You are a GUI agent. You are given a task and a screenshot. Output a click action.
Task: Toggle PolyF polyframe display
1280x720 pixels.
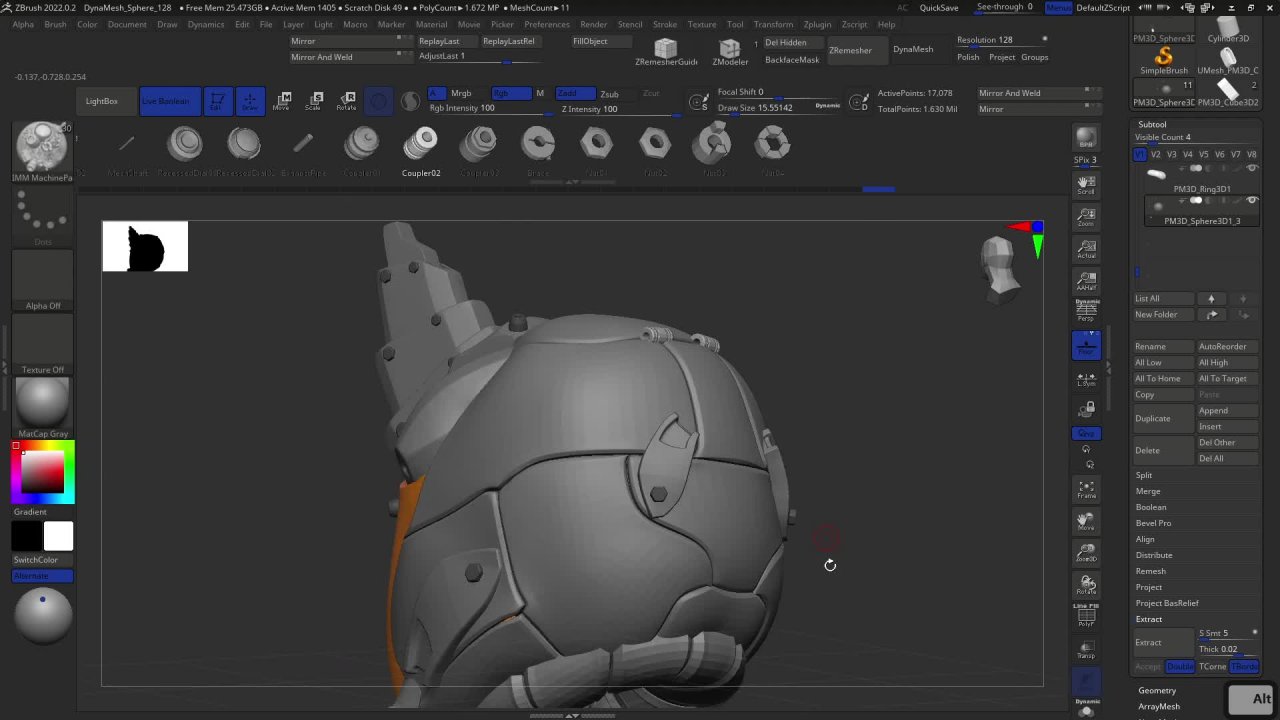coord(1086,616)
